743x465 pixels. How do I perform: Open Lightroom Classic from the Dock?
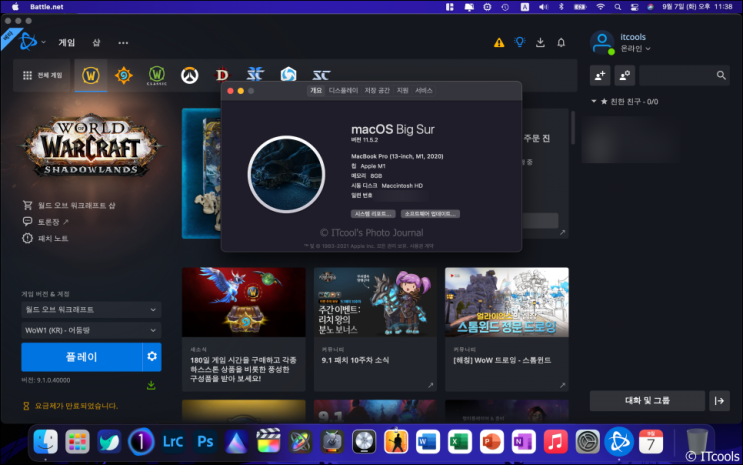click(173, 442)
